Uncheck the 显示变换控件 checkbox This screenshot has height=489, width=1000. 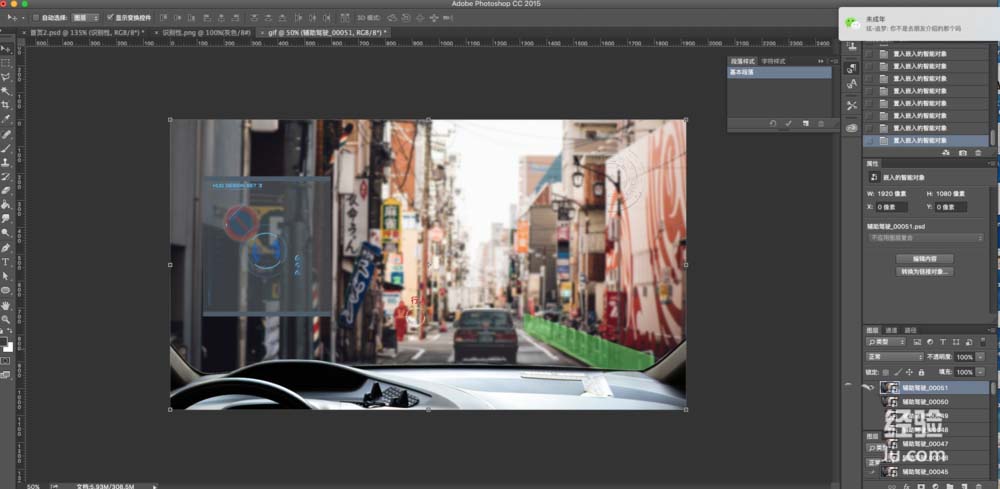point(110,17)
